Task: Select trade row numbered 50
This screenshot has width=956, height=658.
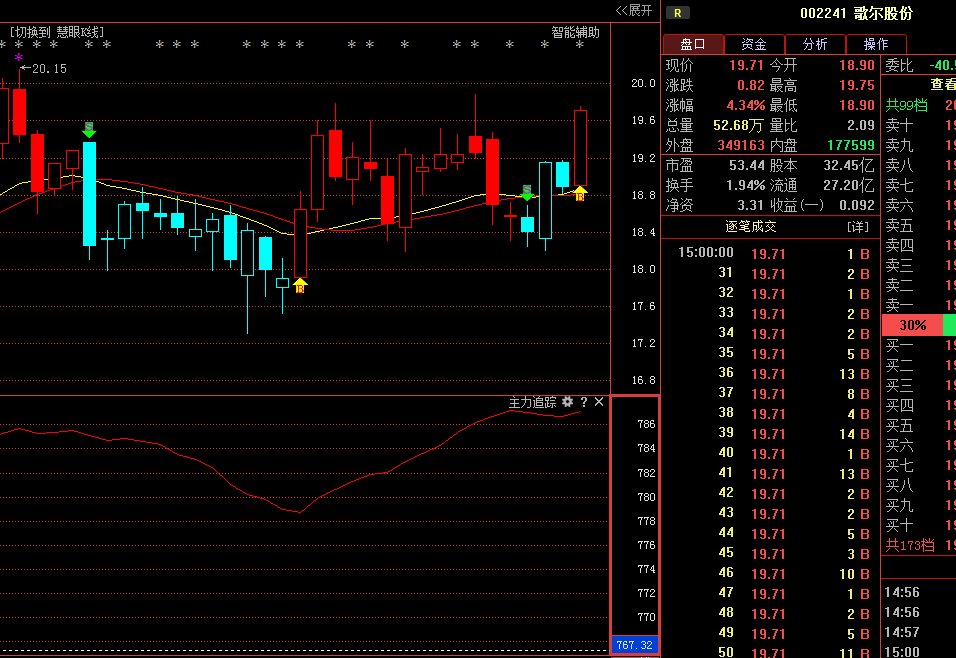Action: pyautogui.click(x=771, y=652)
